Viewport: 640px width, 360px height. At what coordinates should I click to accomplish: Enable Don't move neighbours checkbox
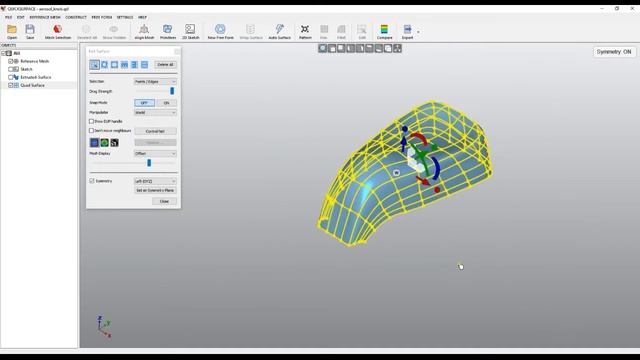[91, 131]
